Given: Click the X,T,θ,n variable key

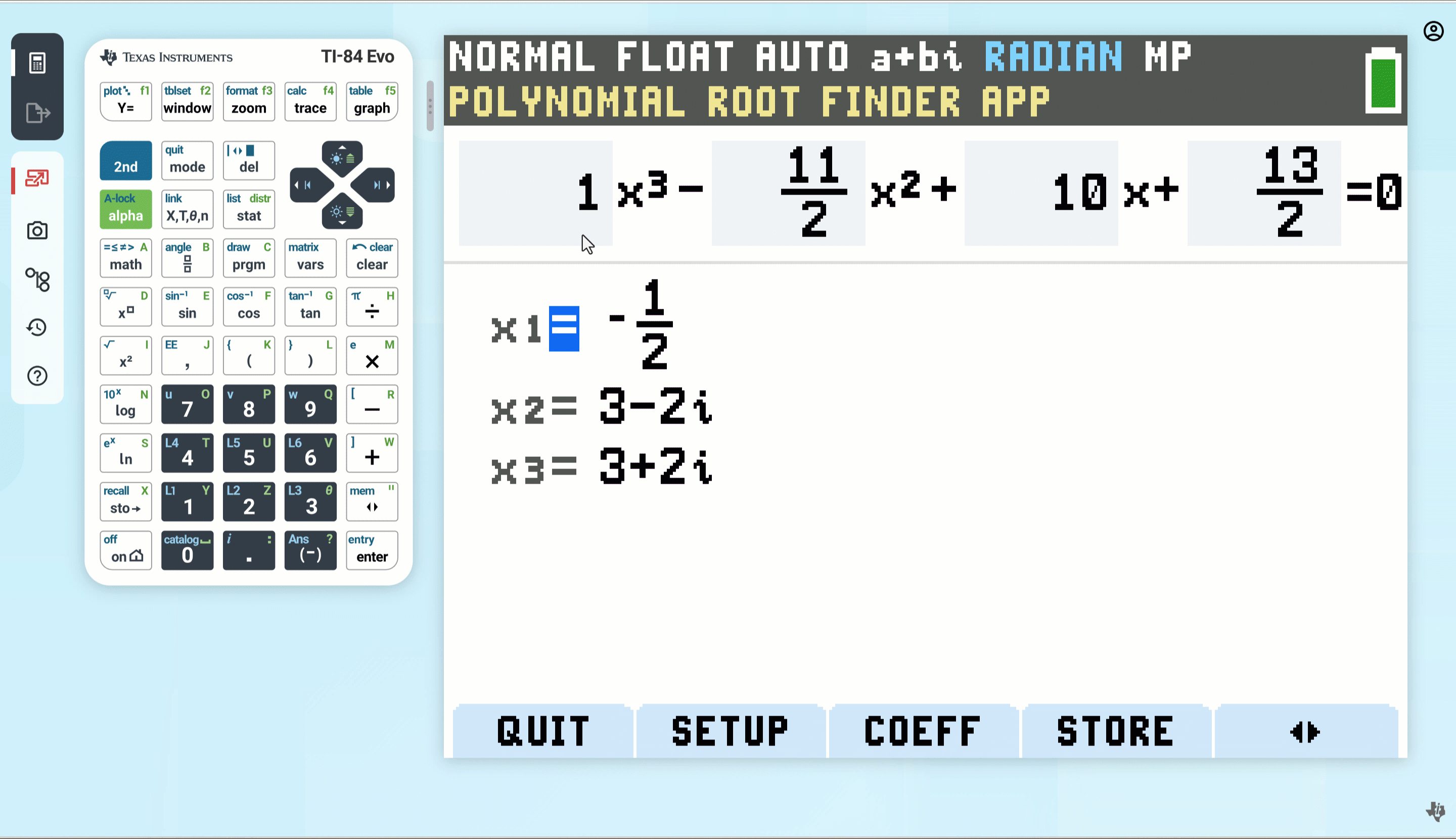Looking at the screenshot, I should (x=188, y=209).
